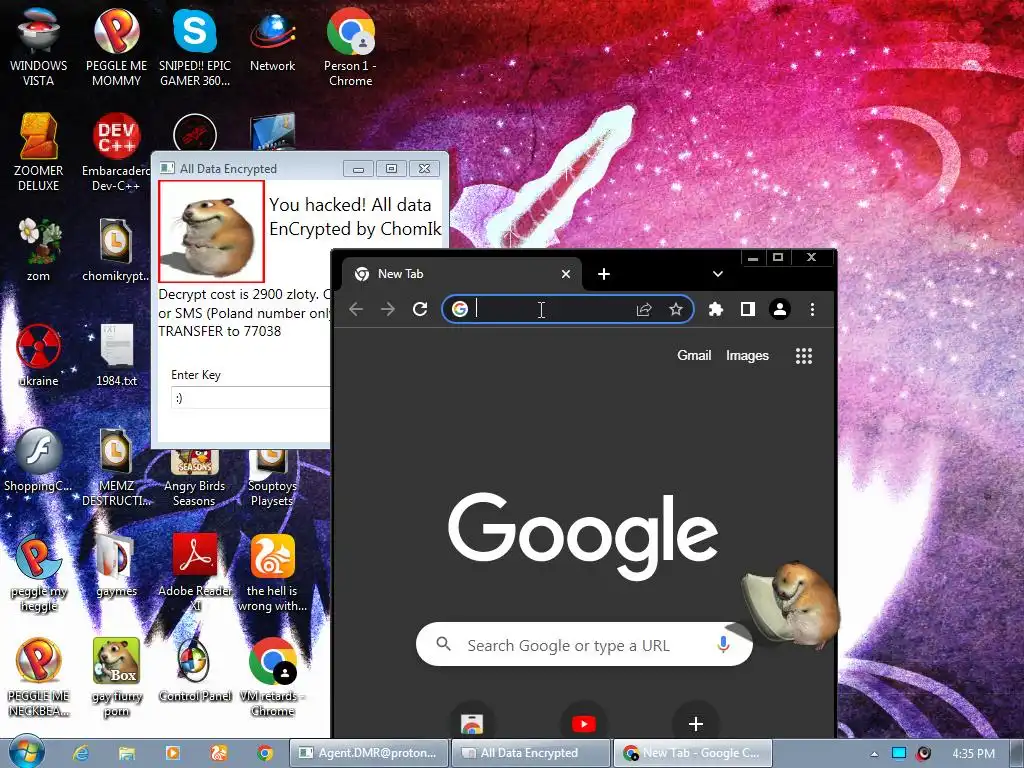Open ZOOMER DELUXE desktop icon
Viewport: 1024px width, 768px height.
pyautogui.click(x=38, y=152)
